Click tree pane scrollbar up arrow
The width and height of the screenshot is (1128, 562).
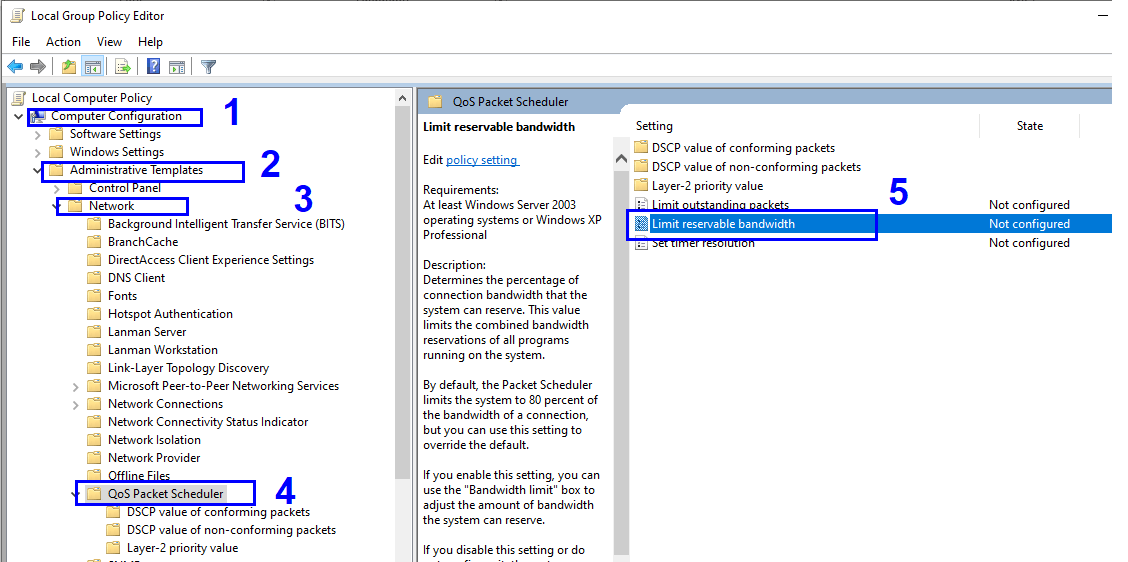pyautogui.click(x=403, y=98)
